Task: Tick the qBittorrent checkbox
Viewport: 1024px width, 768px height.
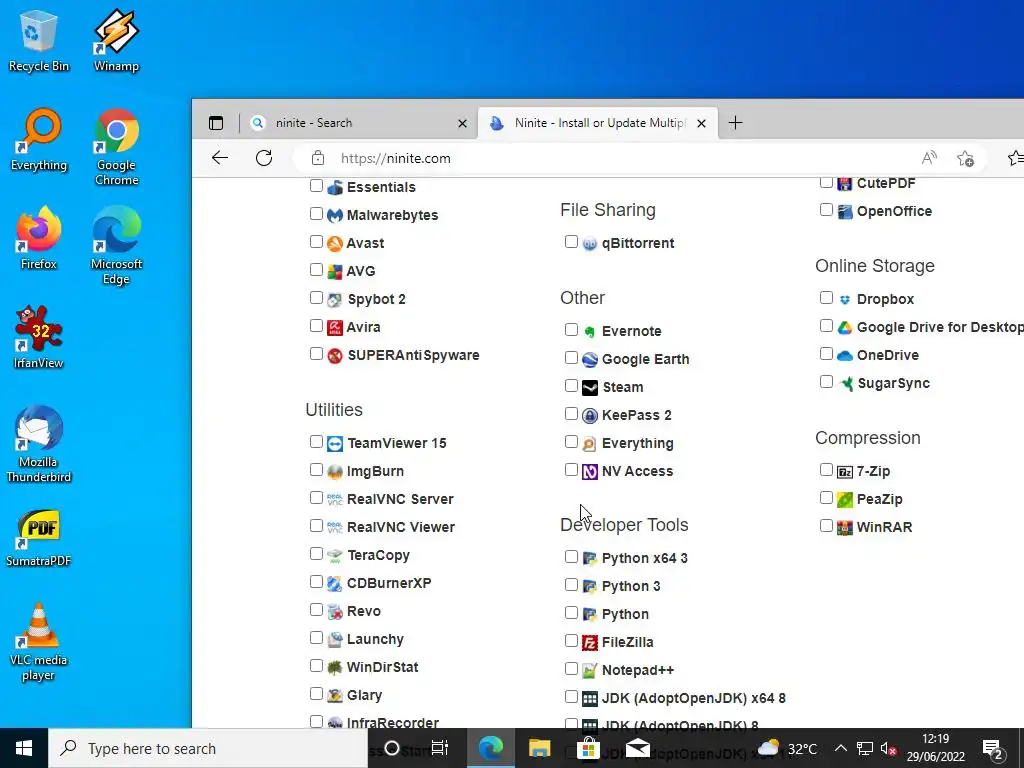Action: click(571, 242)
